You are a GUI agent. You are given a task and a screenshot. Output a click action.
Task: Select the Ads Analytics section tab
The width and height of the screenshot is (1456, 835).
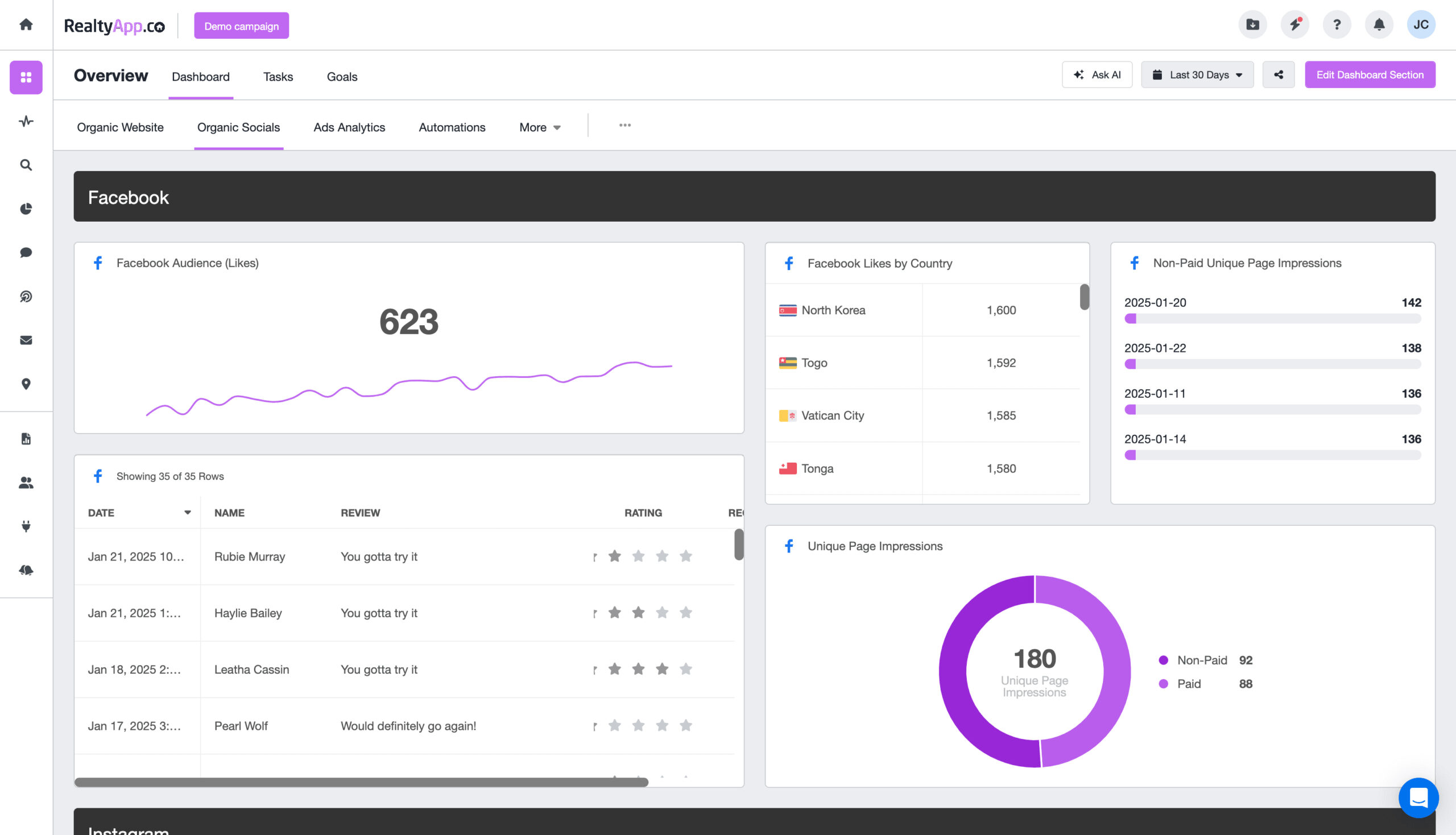349,127
